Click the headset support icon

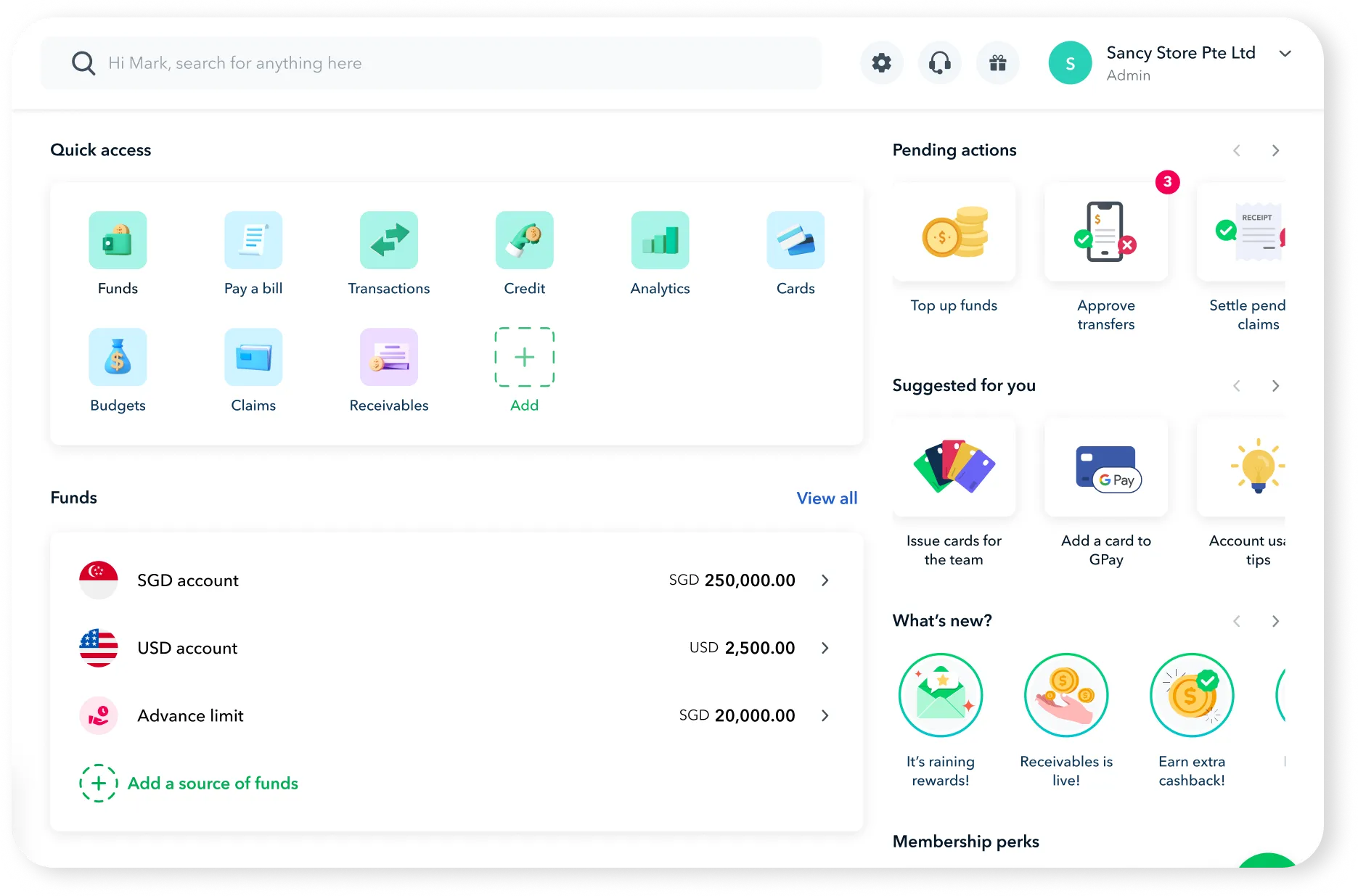tap(939, 62)
